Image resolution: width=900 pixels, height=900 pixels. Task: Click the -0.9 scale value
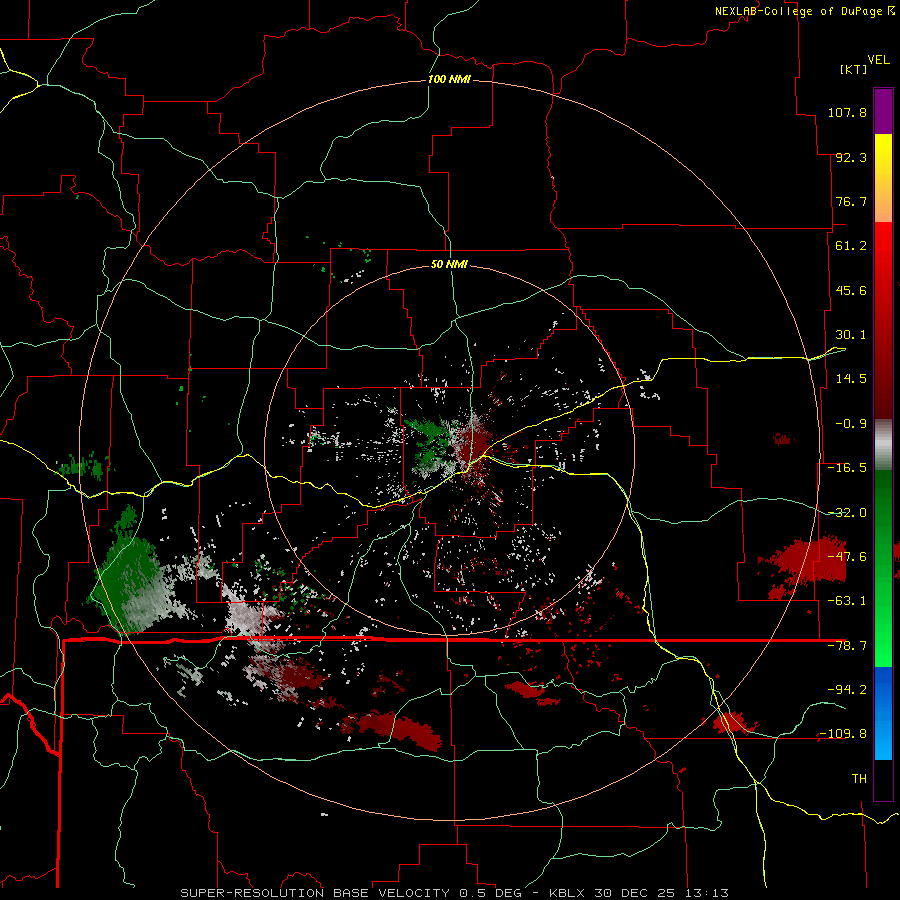click(851, 424)
